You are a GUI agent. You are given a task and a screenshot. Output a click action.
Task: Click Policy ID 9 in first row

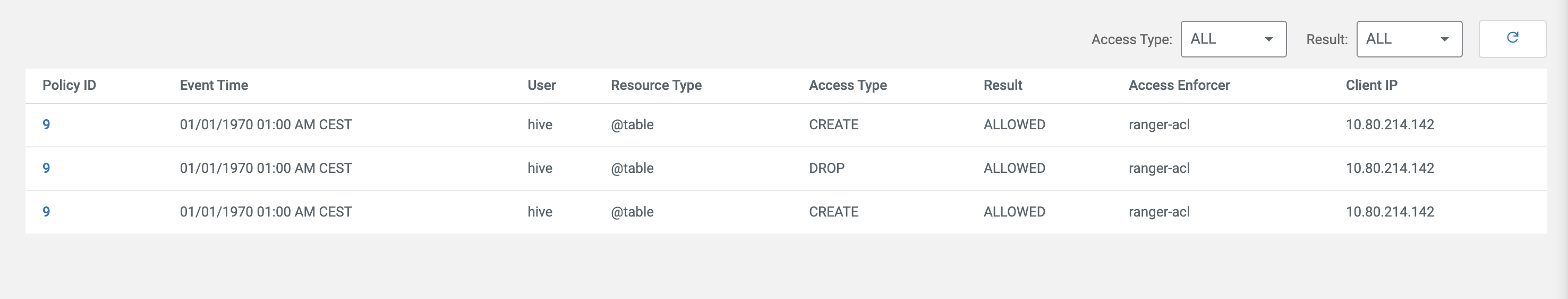pos(46,124)
